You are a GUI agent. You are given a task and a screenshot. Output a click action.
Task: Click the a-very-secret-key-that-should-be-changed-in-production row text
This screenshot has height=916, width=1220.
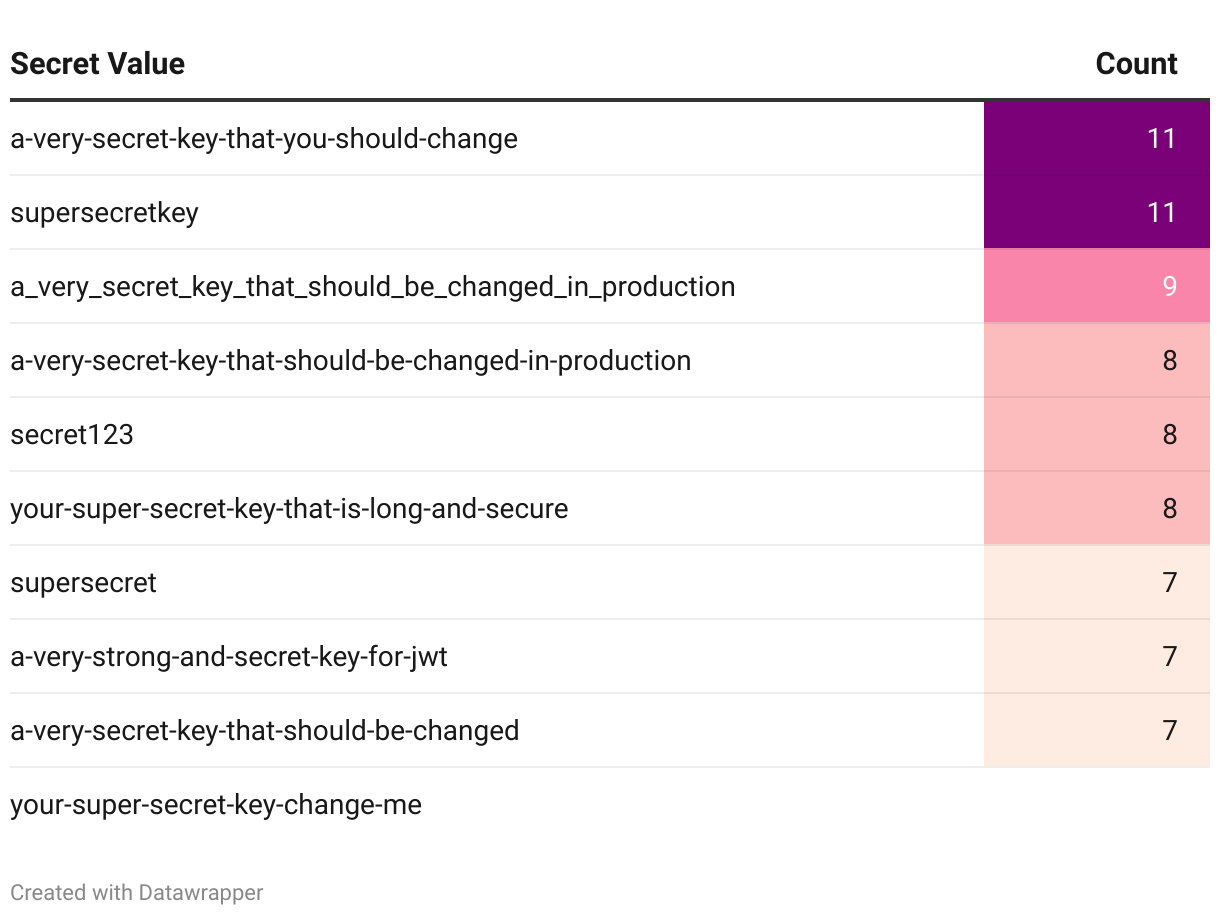click(350, 360)
